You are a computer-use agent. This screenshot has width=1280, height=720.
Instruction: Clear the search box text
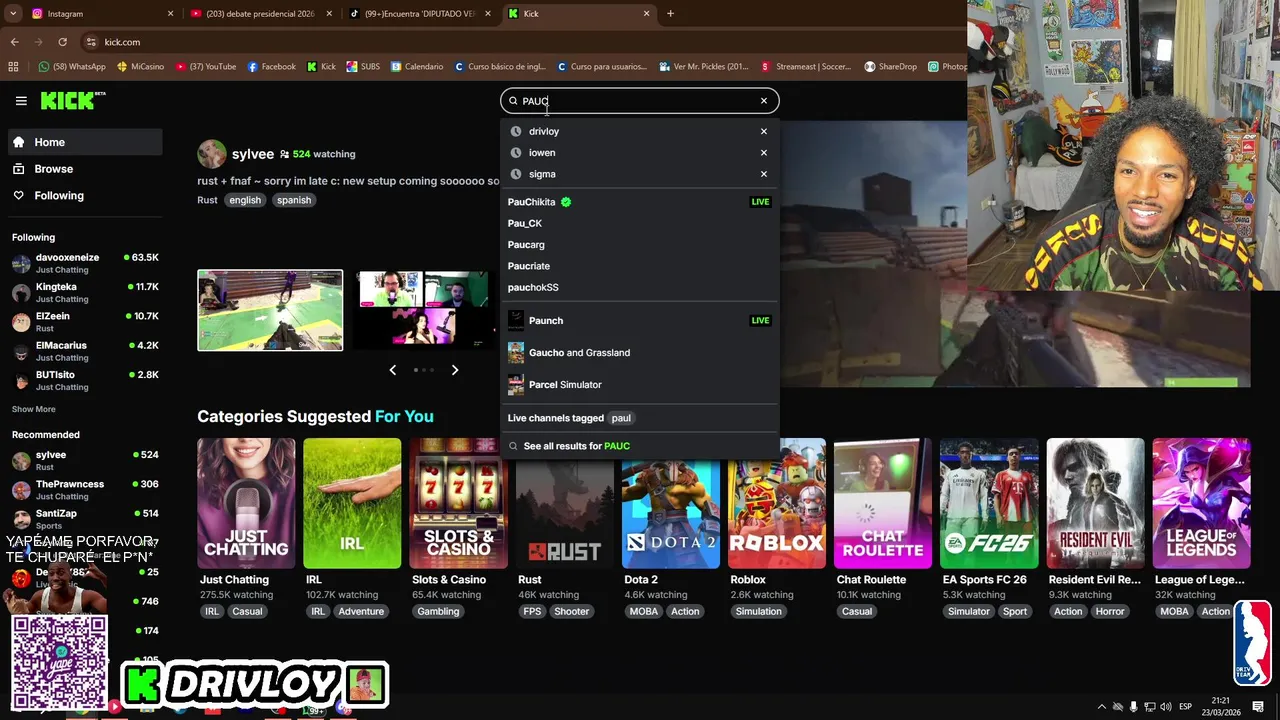coord(764,101)
